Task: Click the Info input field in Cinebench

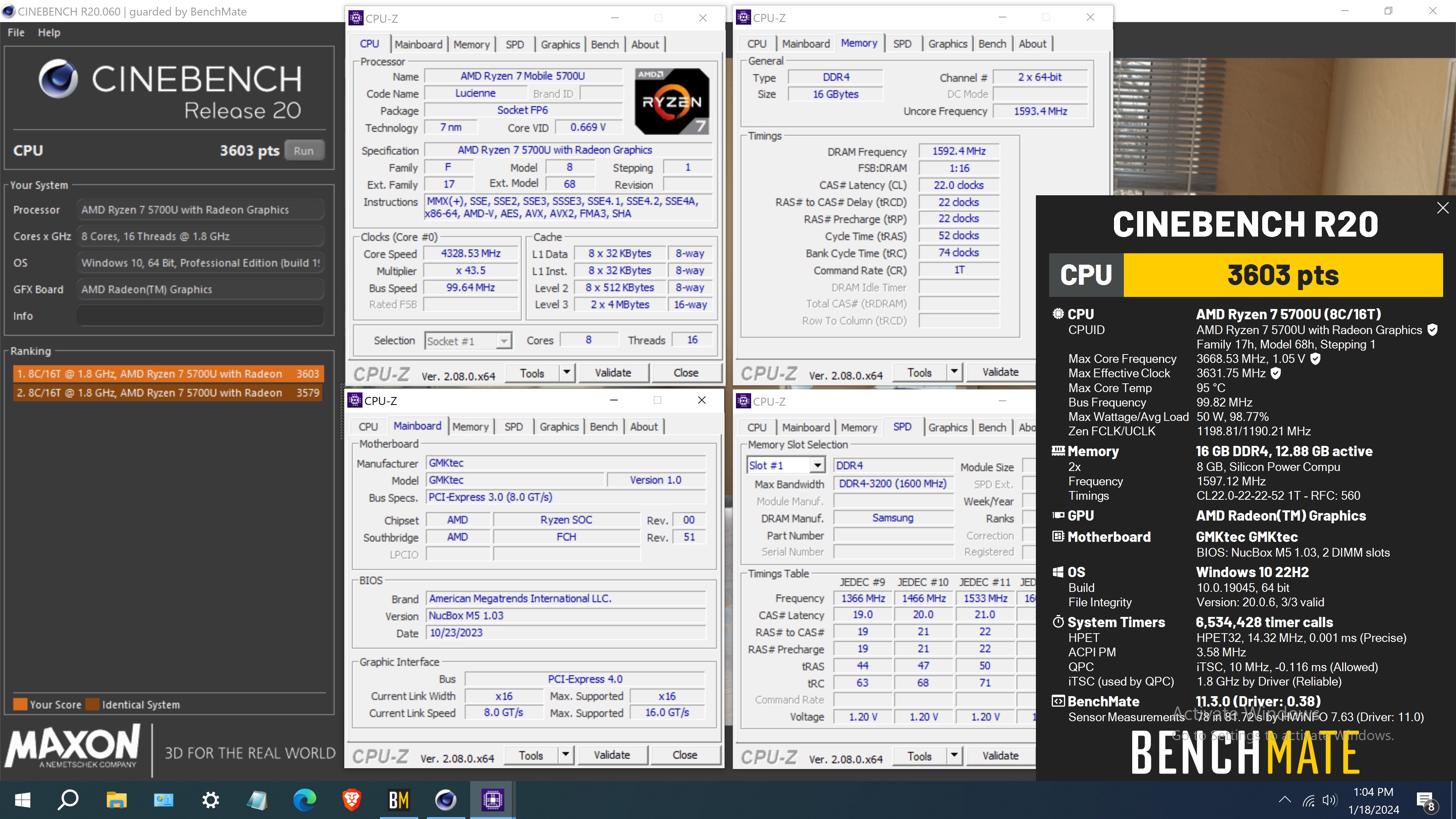Action: tap(200, 315)
